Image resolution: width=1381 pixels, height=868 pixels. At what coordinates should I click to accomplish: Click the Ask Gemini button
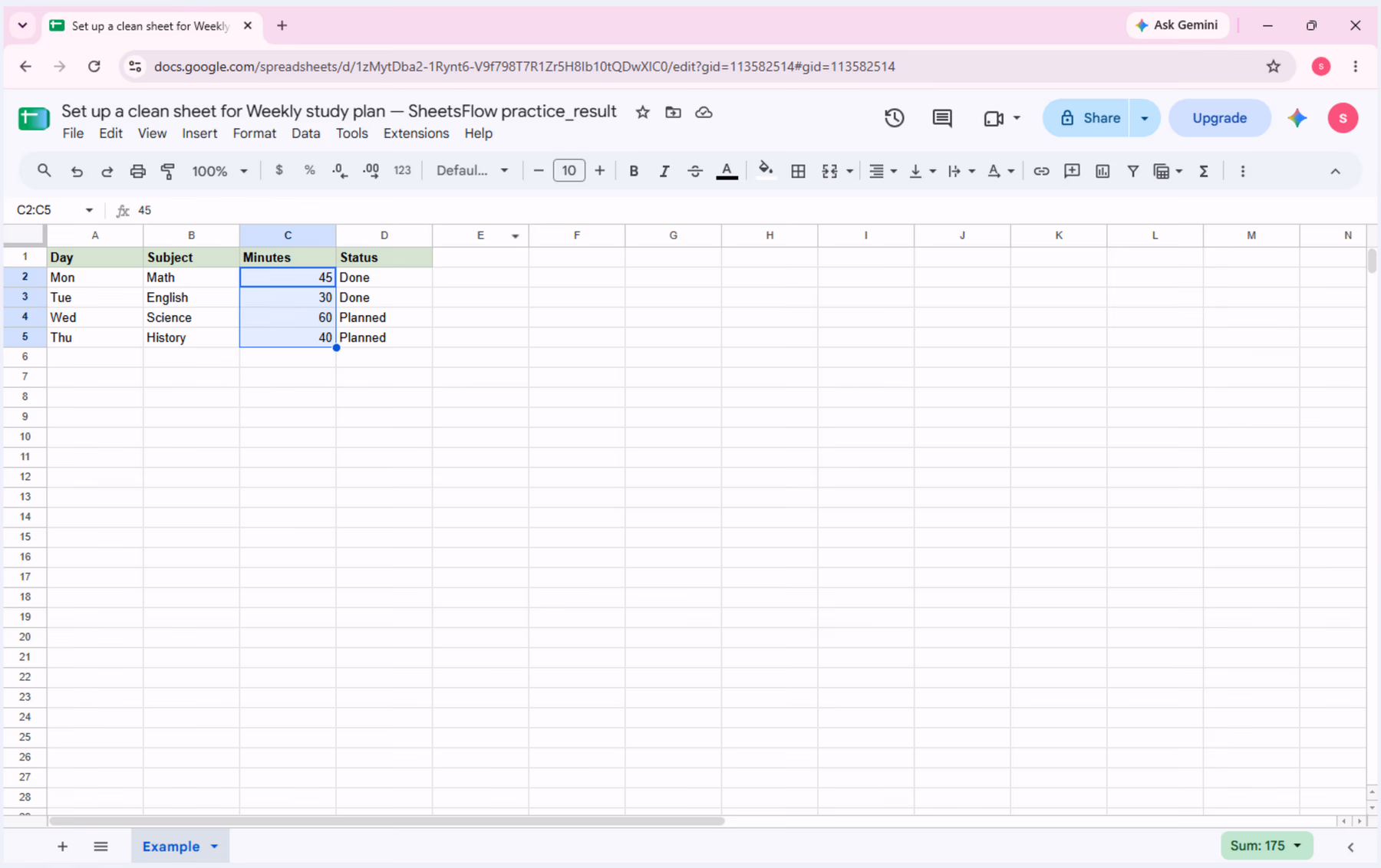pyautogui.click(x=1177, y=25)
